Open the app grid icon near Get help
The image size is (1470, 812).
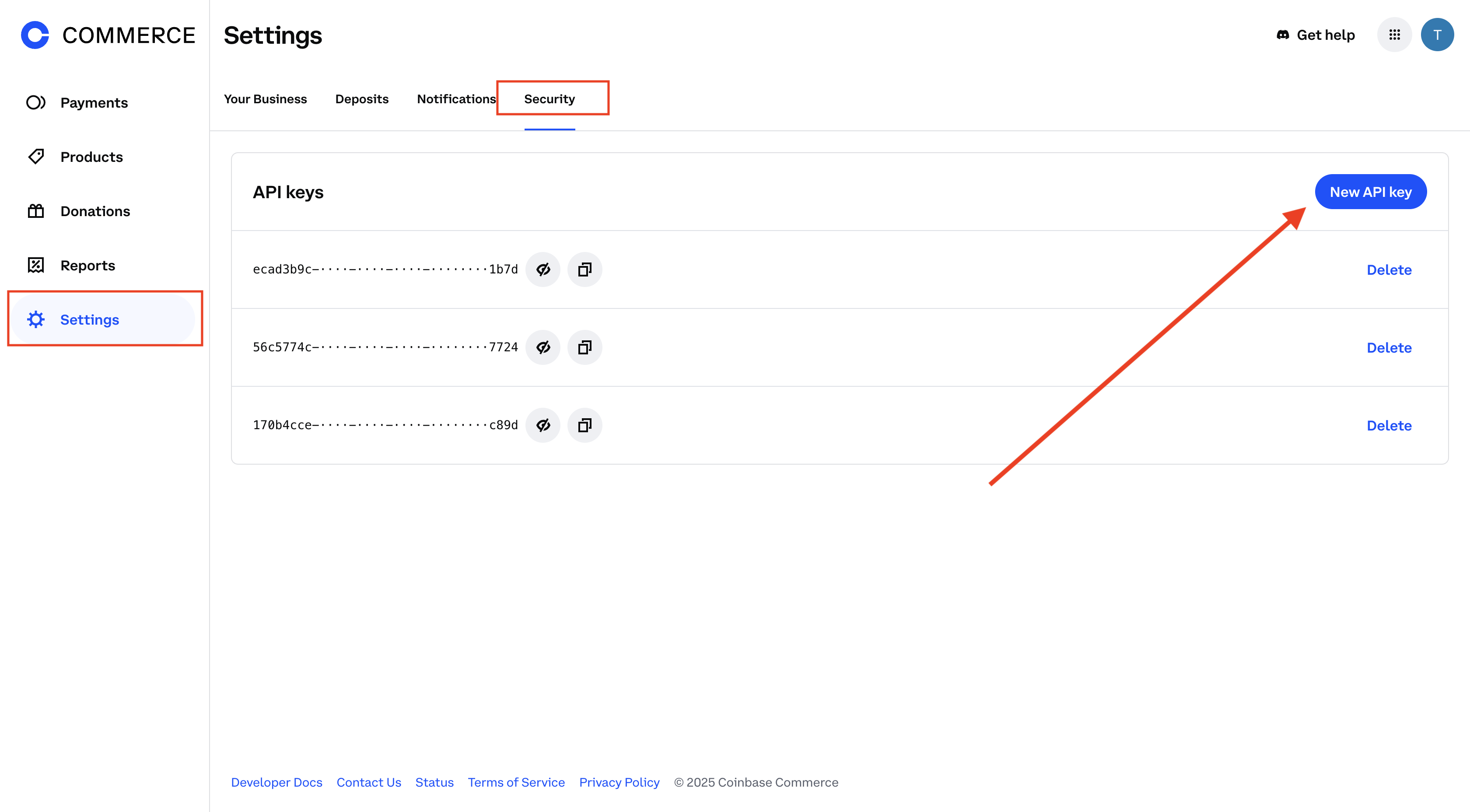tap(1395, 34)
